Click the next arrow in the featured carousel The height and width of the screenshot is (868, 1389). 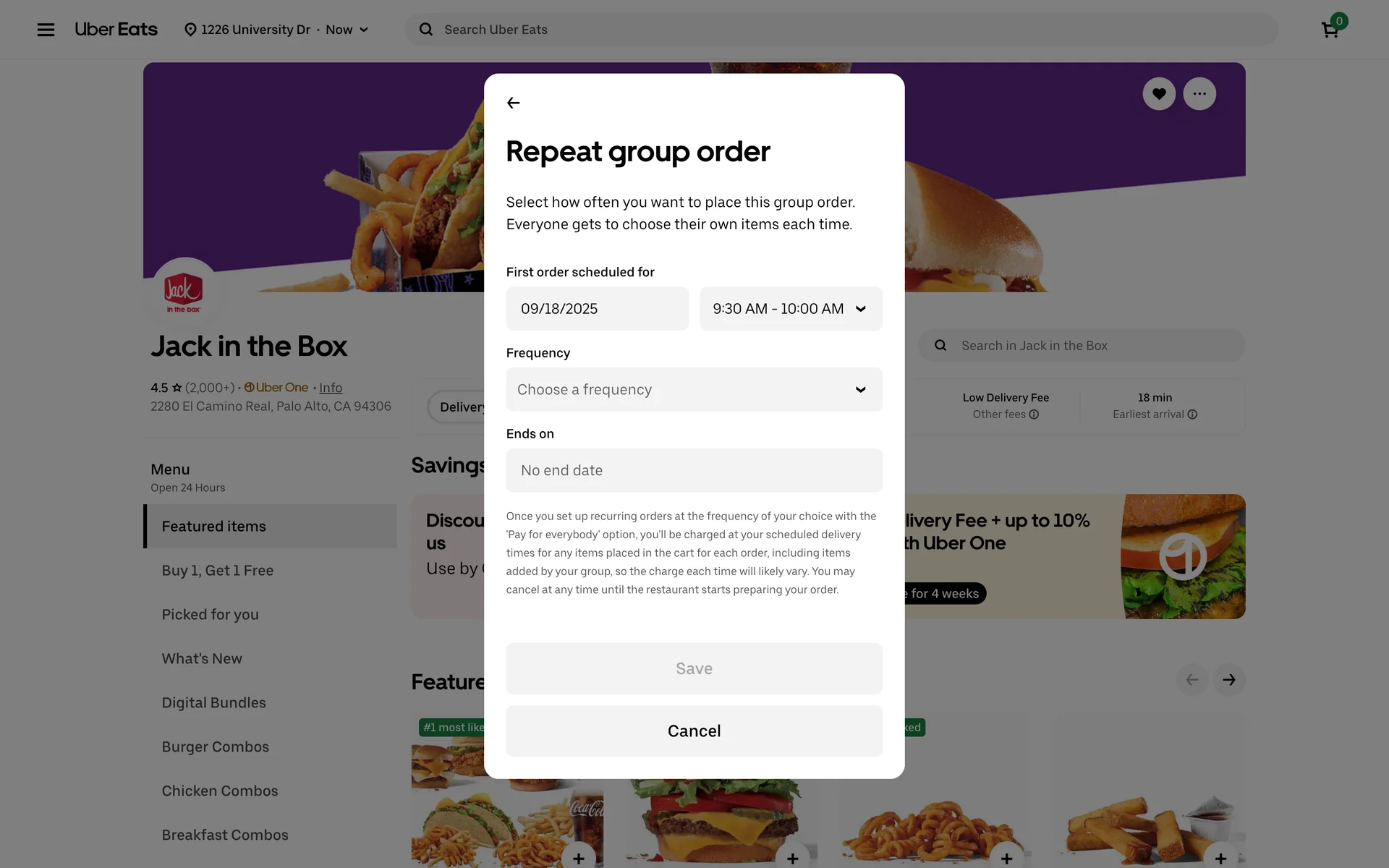click(1228, 680)
